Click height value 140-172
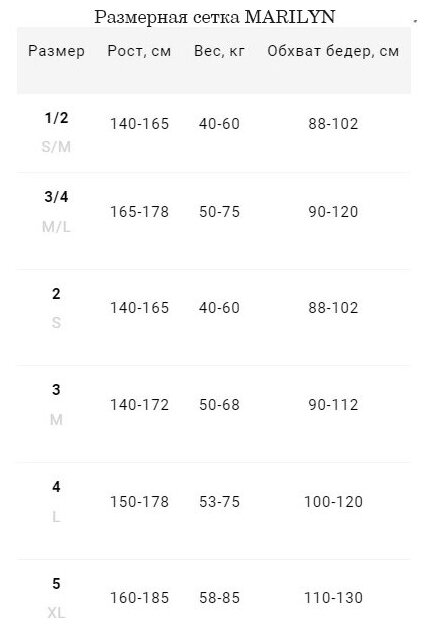This screenshot has width=428, height=630. pos(139,405)
